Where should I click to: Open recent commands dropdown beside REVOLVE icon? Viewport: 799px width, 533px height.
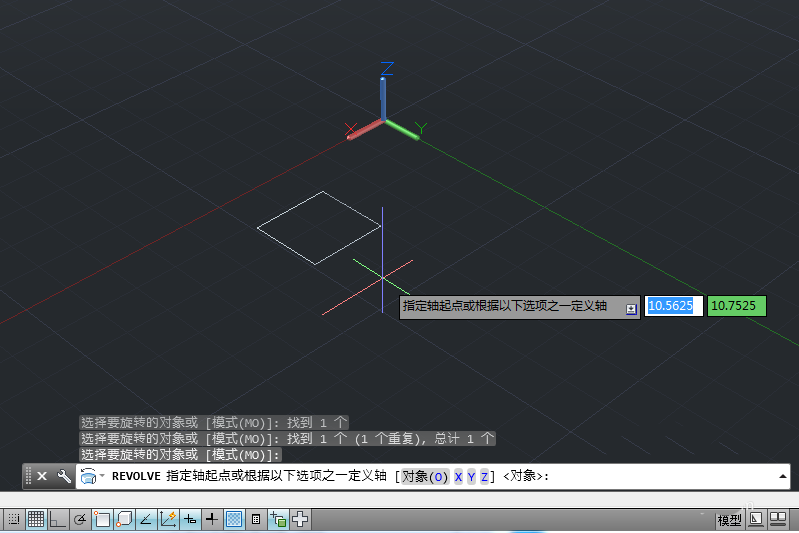pyautogui.click(x=102, y=476)
